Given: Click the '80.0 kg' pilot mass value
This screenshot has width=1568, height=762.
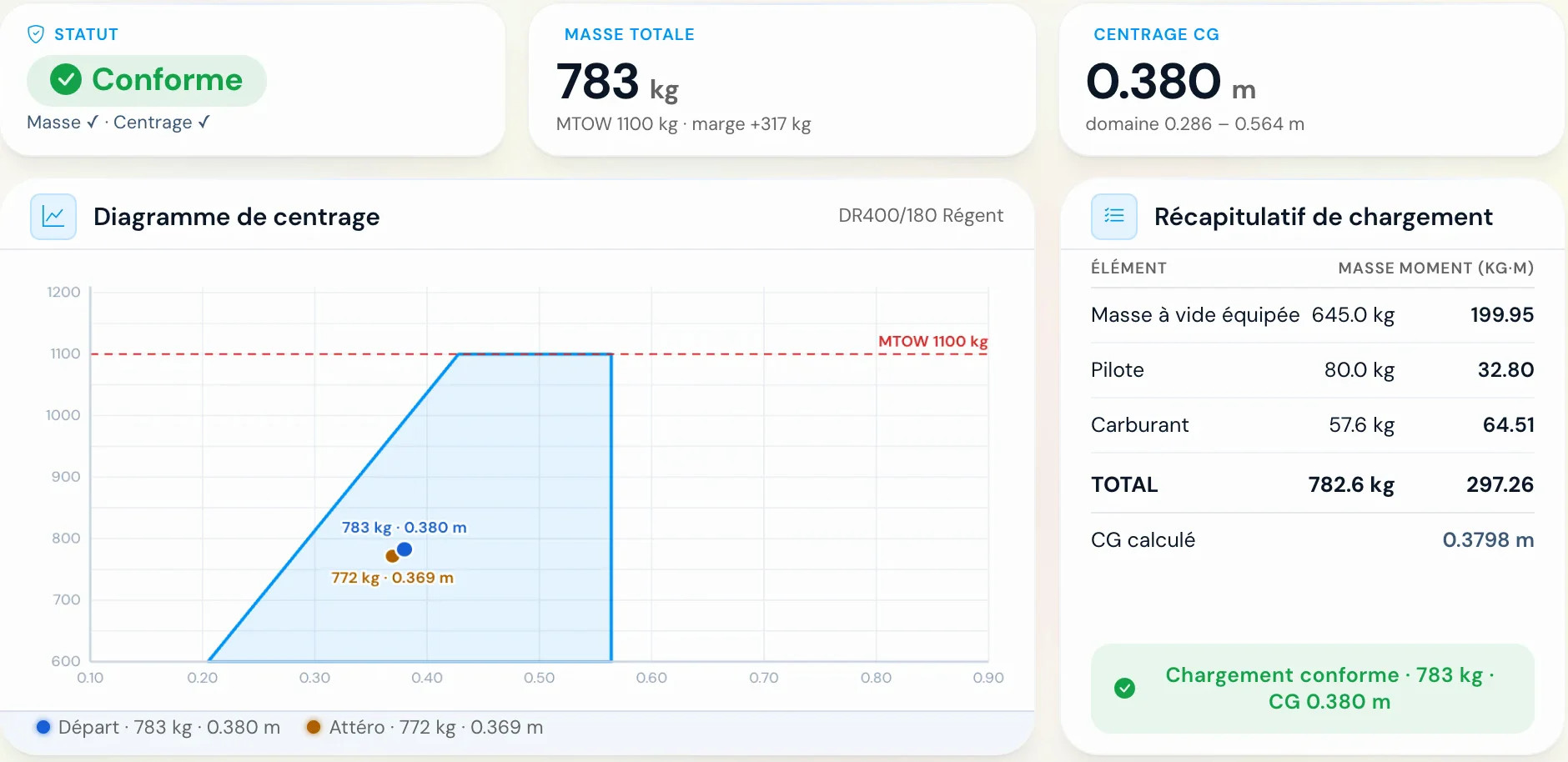Looking at the screenshot, I should click(1359, 370).
